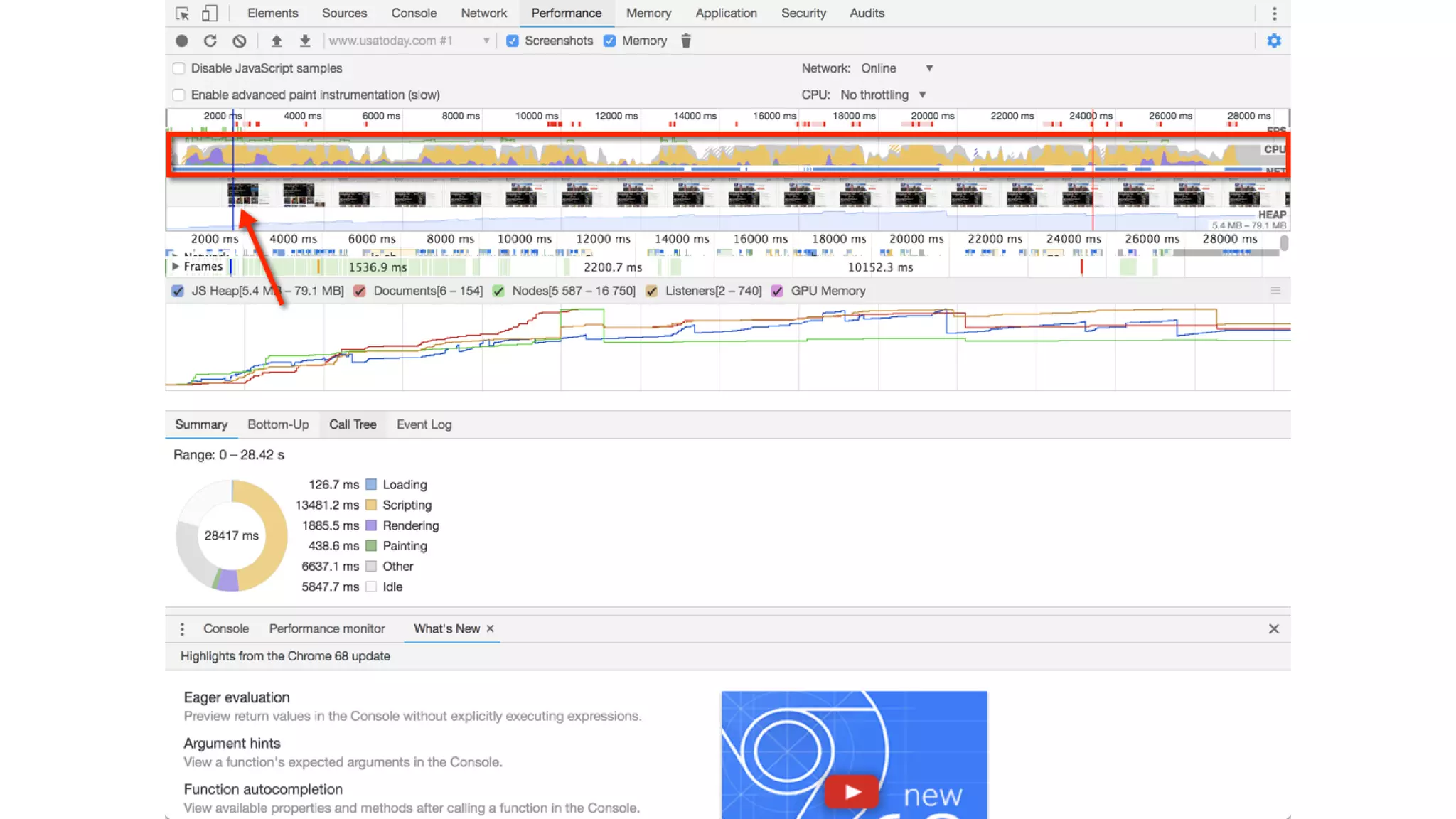The width and height of the screenshot is (1456, 819).
Task: Click the save profile download icon
Action: (305, 41)
